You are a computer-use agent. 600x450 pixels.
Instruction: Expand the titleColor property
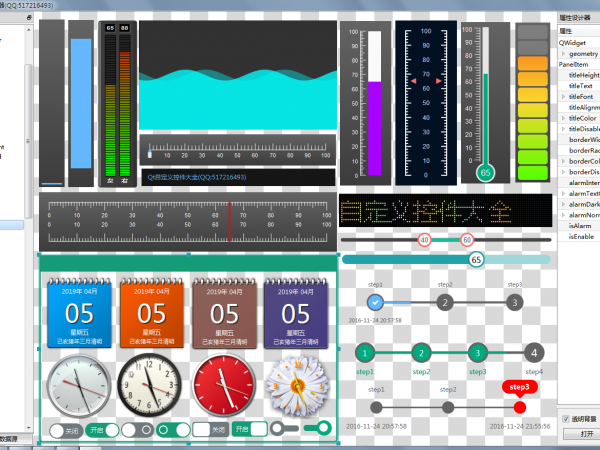(563, 119)
